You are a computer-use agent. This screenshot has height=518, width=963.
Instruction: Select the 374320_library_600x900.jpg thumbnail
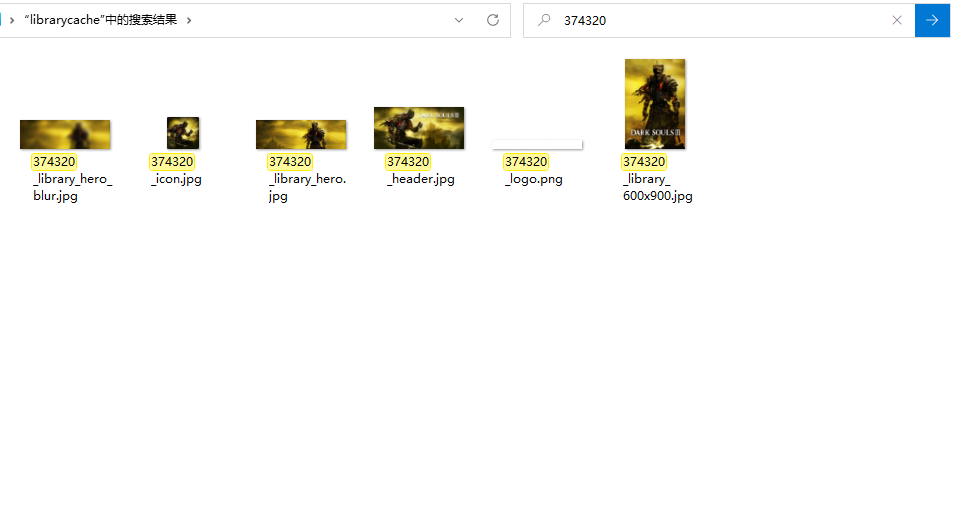pos(655,104)
